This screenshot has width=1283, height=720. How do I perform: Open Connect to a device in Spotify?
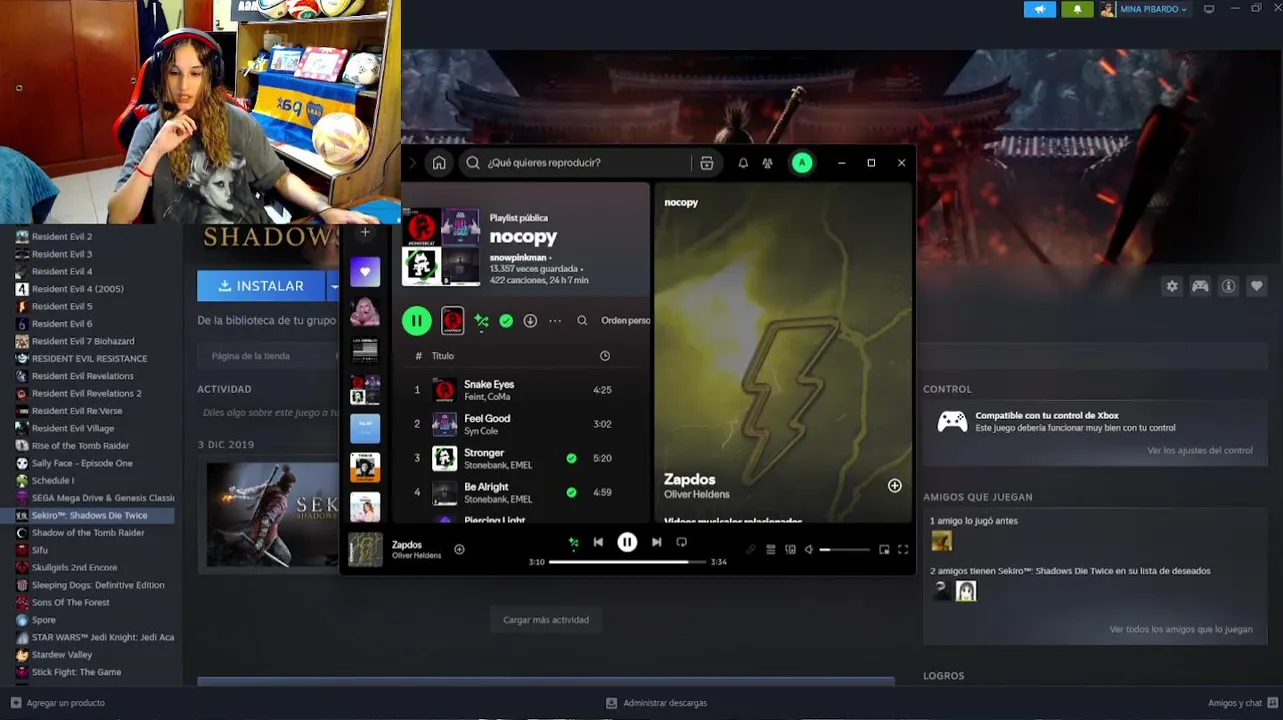pos(790,549)
